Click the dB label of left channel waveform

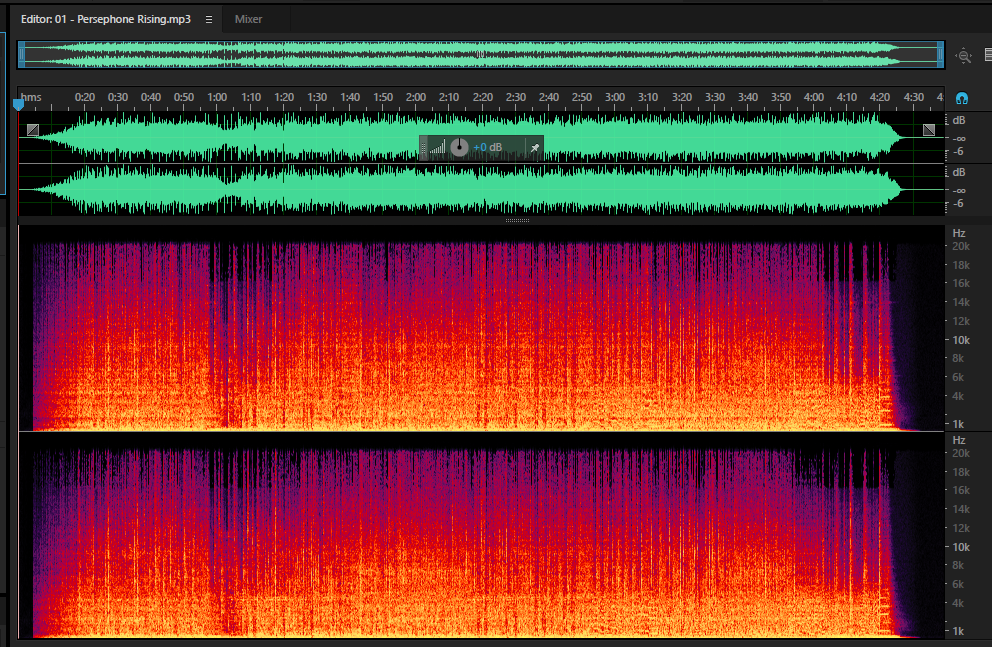(959, 120)
